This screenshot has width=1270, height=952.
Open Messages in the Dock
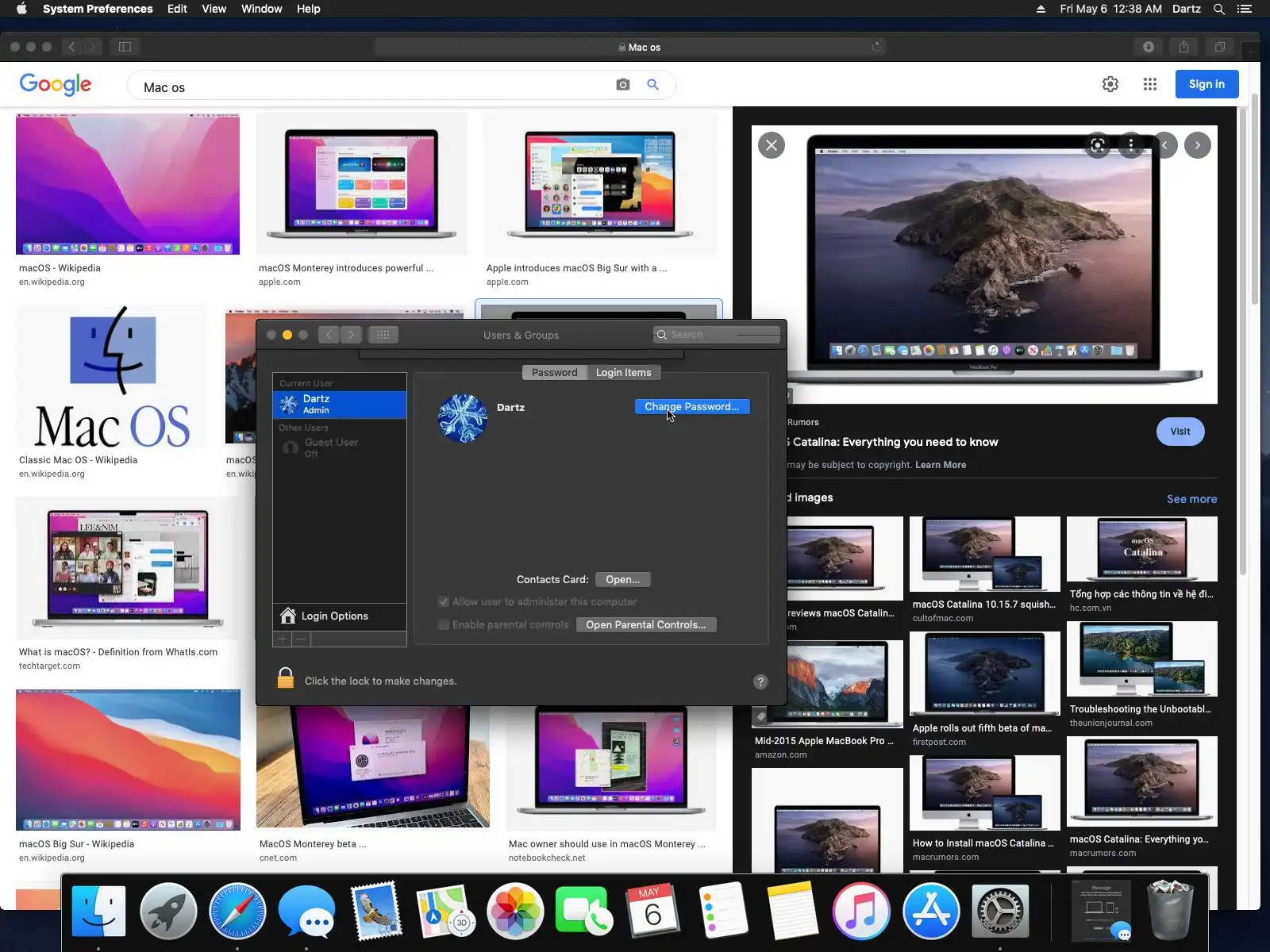click(x=306, y=911)
